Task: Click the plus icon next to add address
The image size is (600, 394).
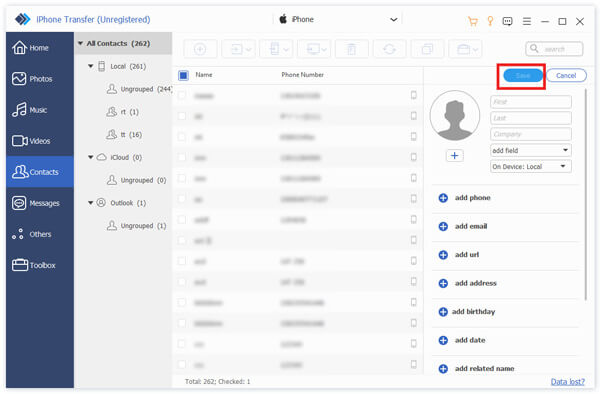Action: [x=443, y=283]
